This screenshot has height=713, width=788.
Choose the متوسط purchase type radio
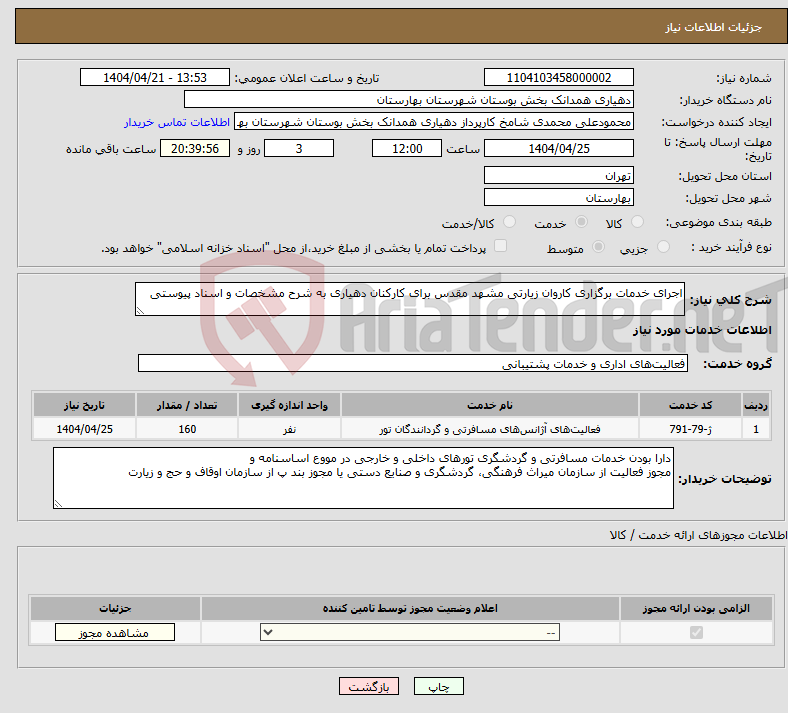598,247
